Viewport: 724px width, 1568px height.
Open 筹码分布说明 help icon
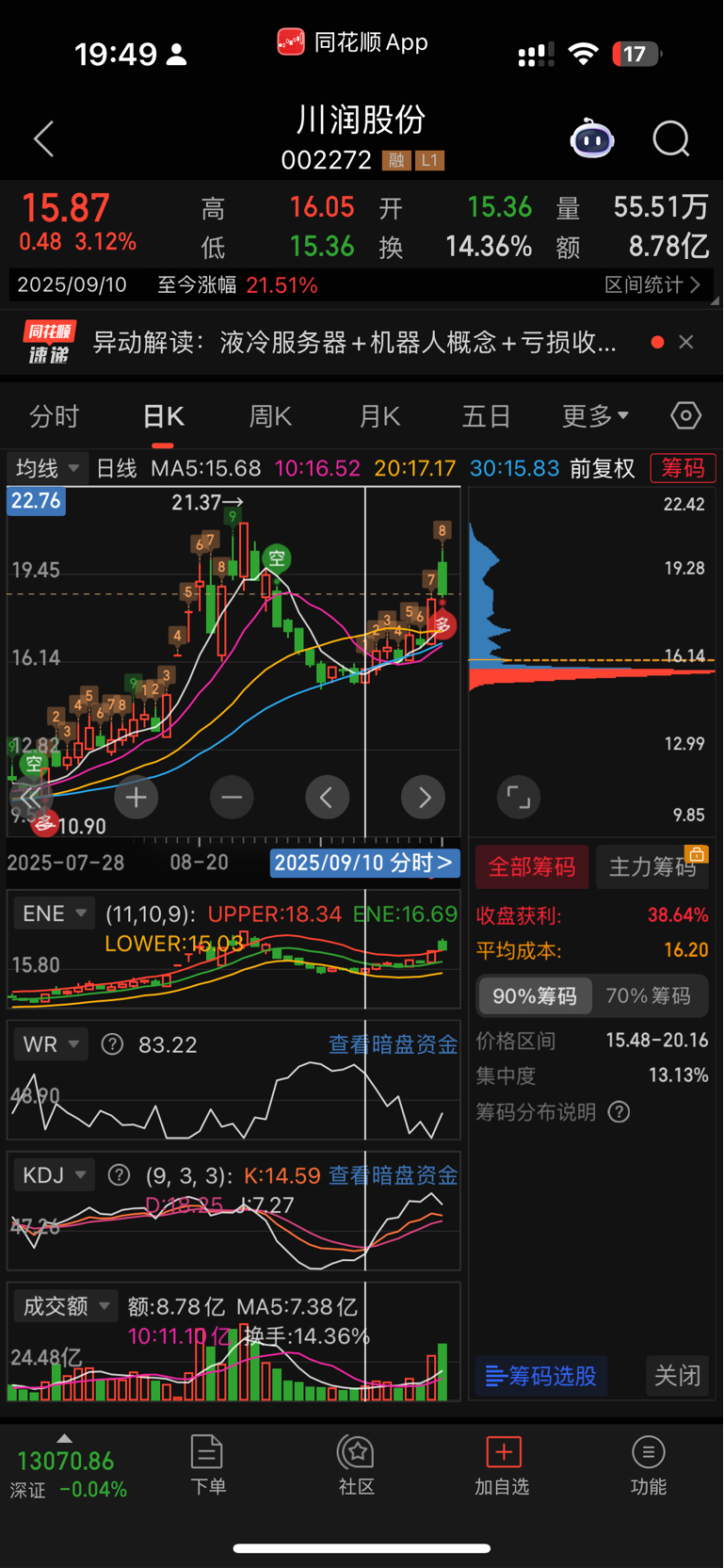[619, 1112]
